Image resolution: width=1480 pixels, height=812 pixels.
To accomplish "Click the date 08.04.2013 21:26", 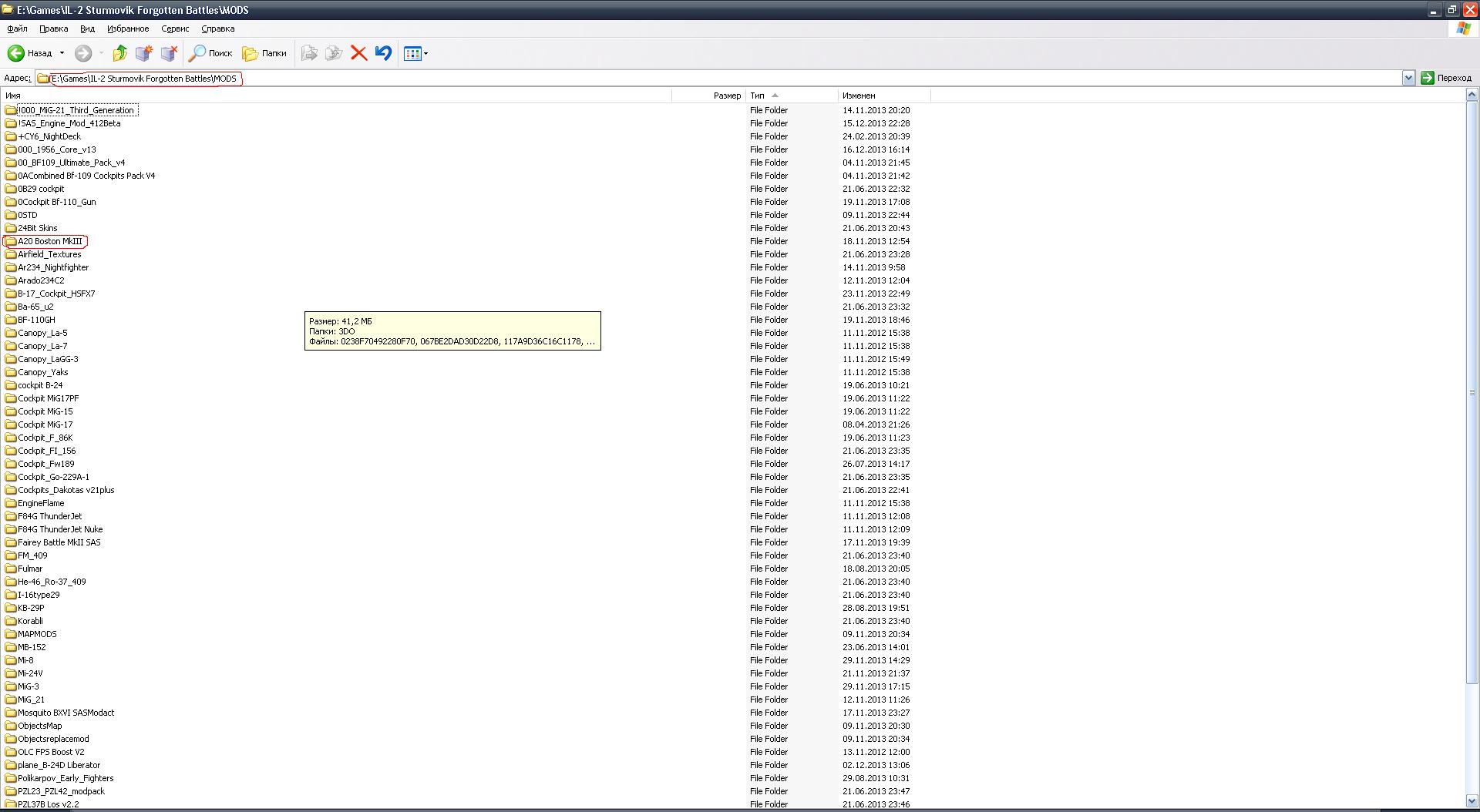I will click(876, 424).
